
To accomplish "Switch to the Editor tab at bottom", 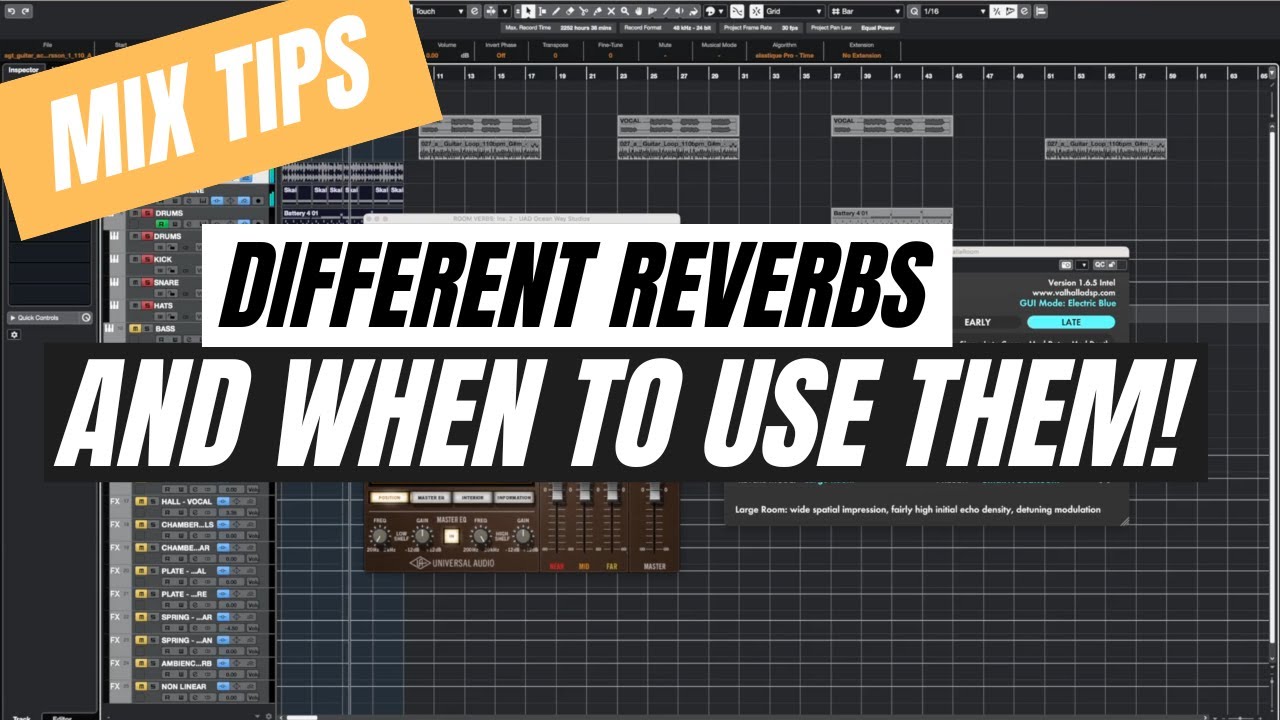I will (62, 716).
